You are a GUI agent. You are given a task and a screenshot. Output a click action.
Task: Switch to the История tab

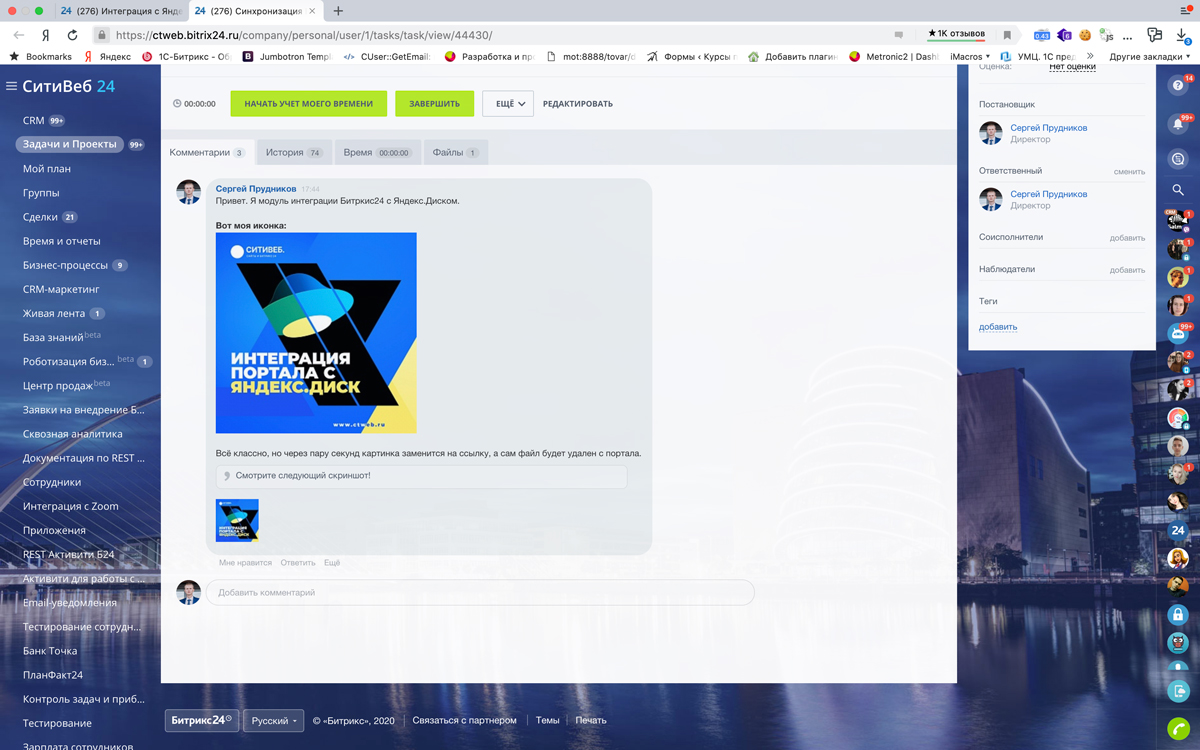(x=292, y=153)
